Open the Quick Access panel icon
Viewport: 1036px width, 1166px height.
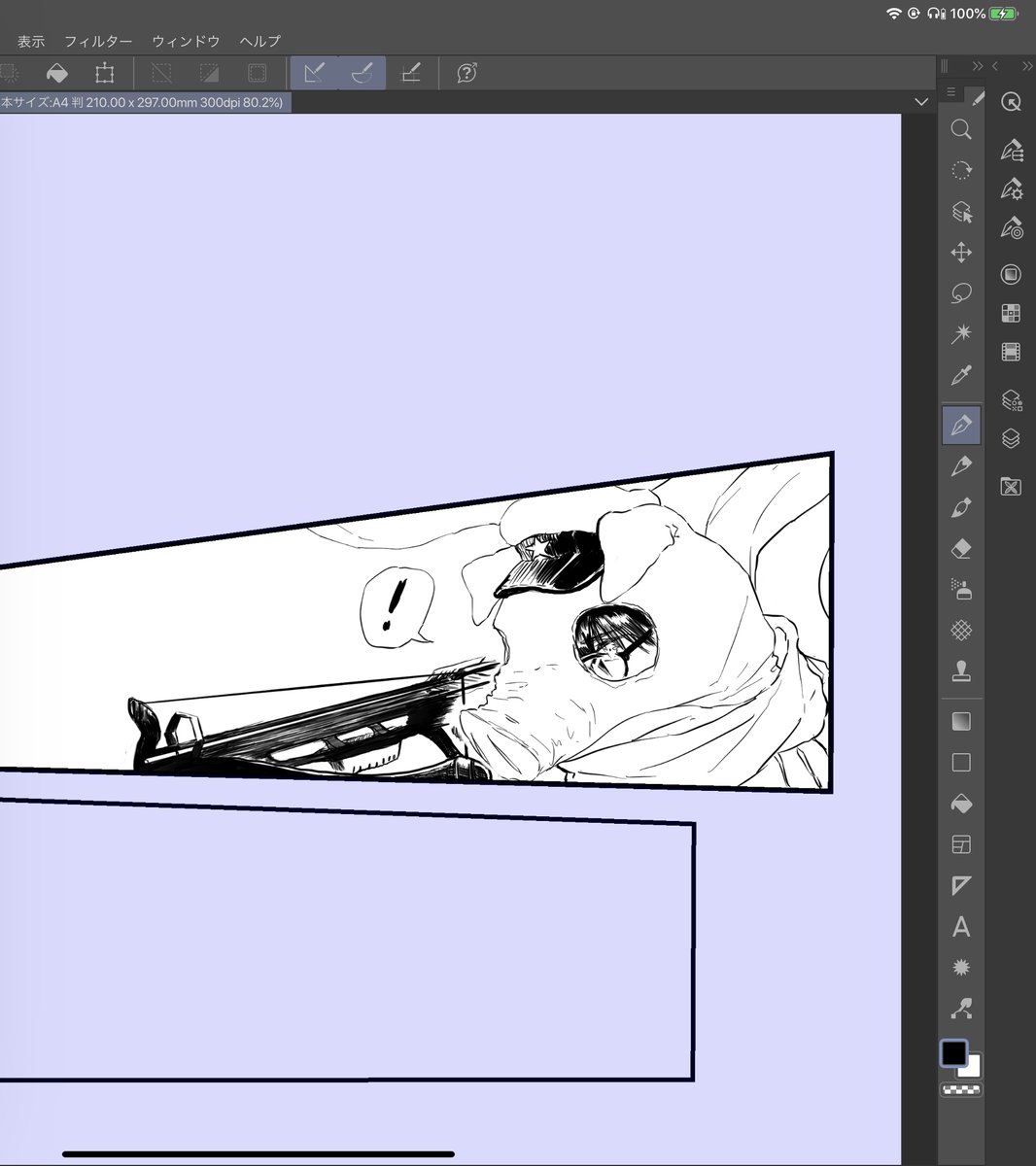pos(1011,103)
